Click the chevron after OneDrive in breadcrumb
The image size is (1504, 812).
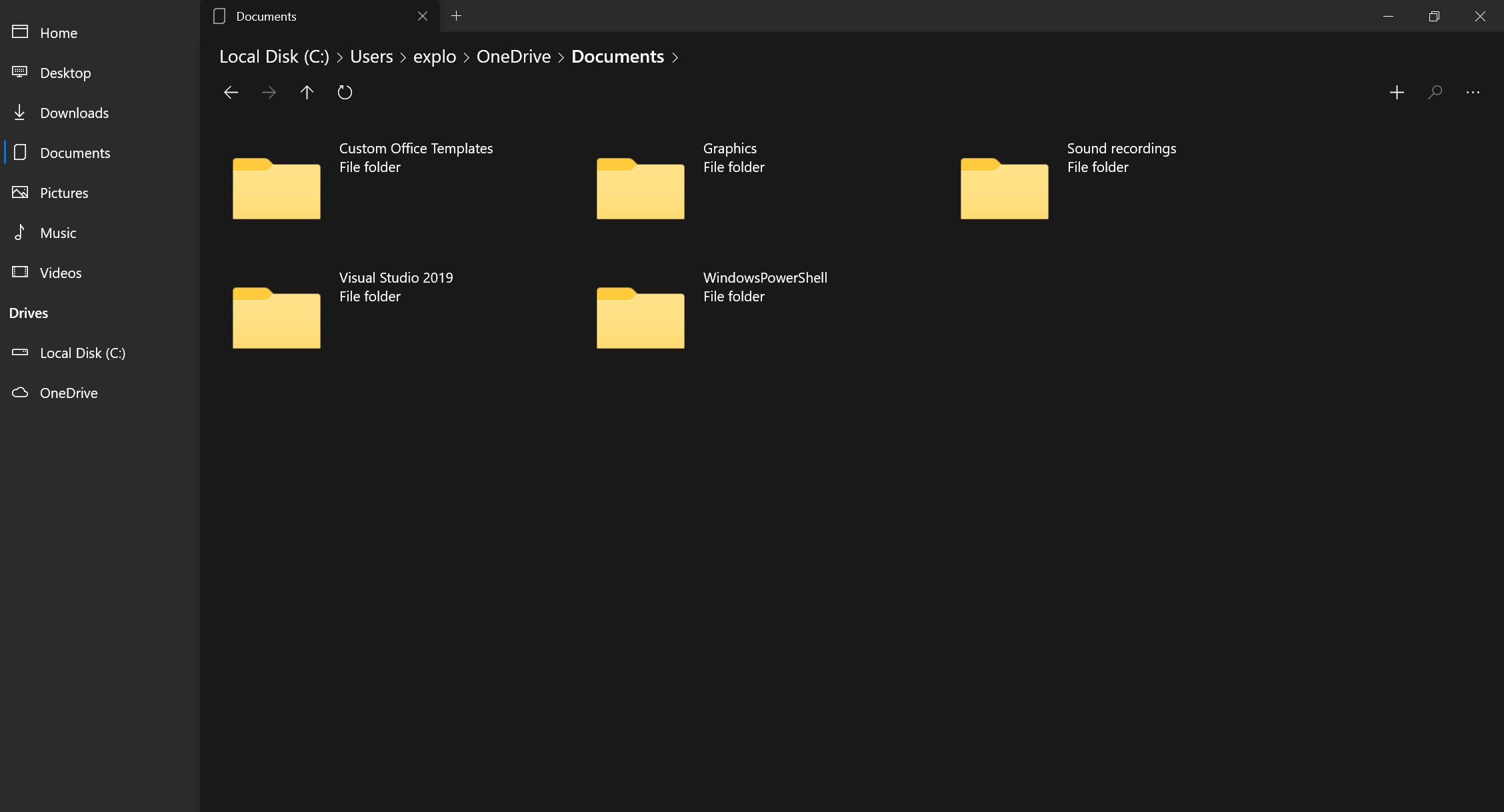click(x=561, y=57)
